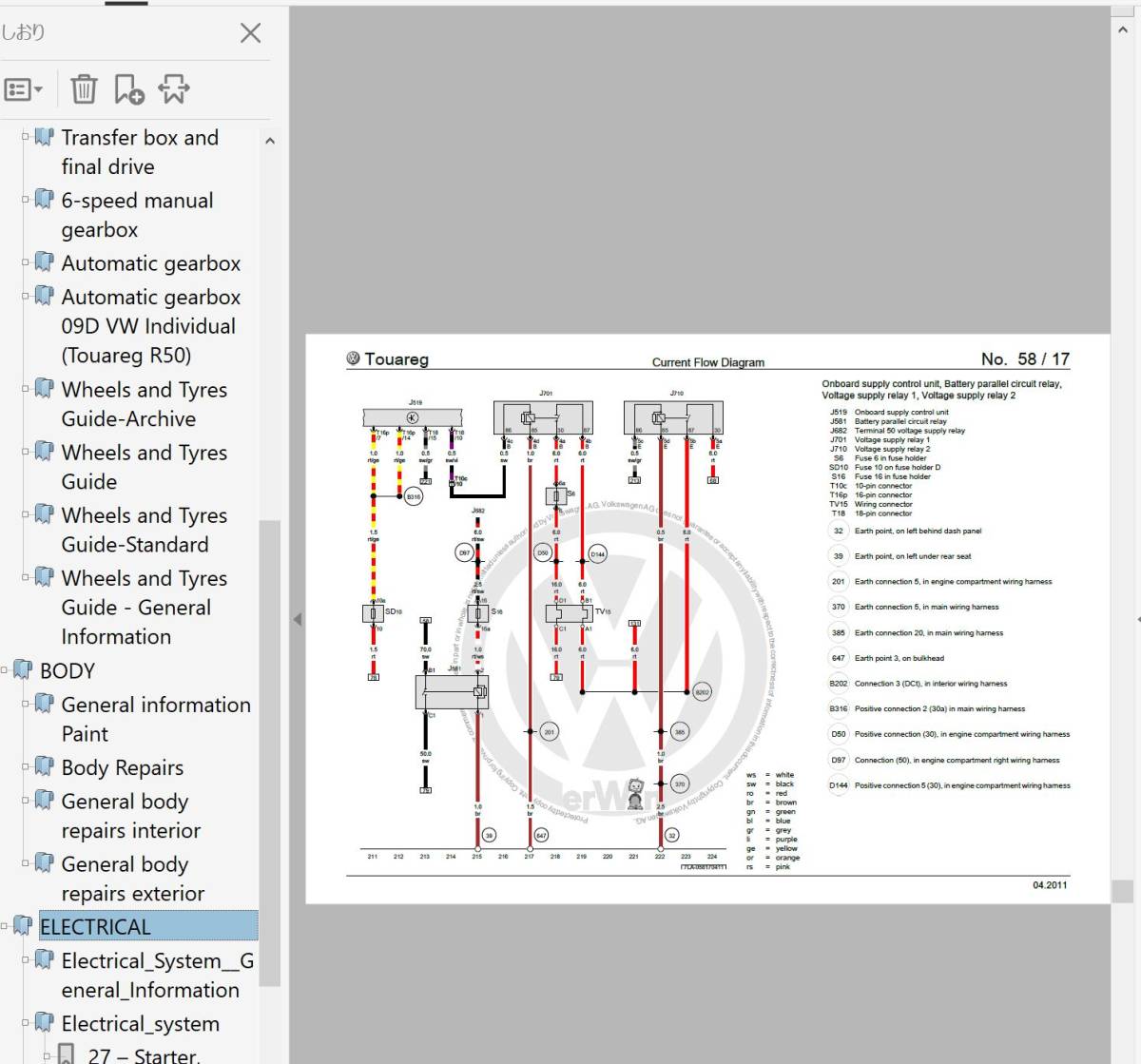Collapse the BODY section expander
Screen dimensions: 1141x1064
tap(5, 669)
